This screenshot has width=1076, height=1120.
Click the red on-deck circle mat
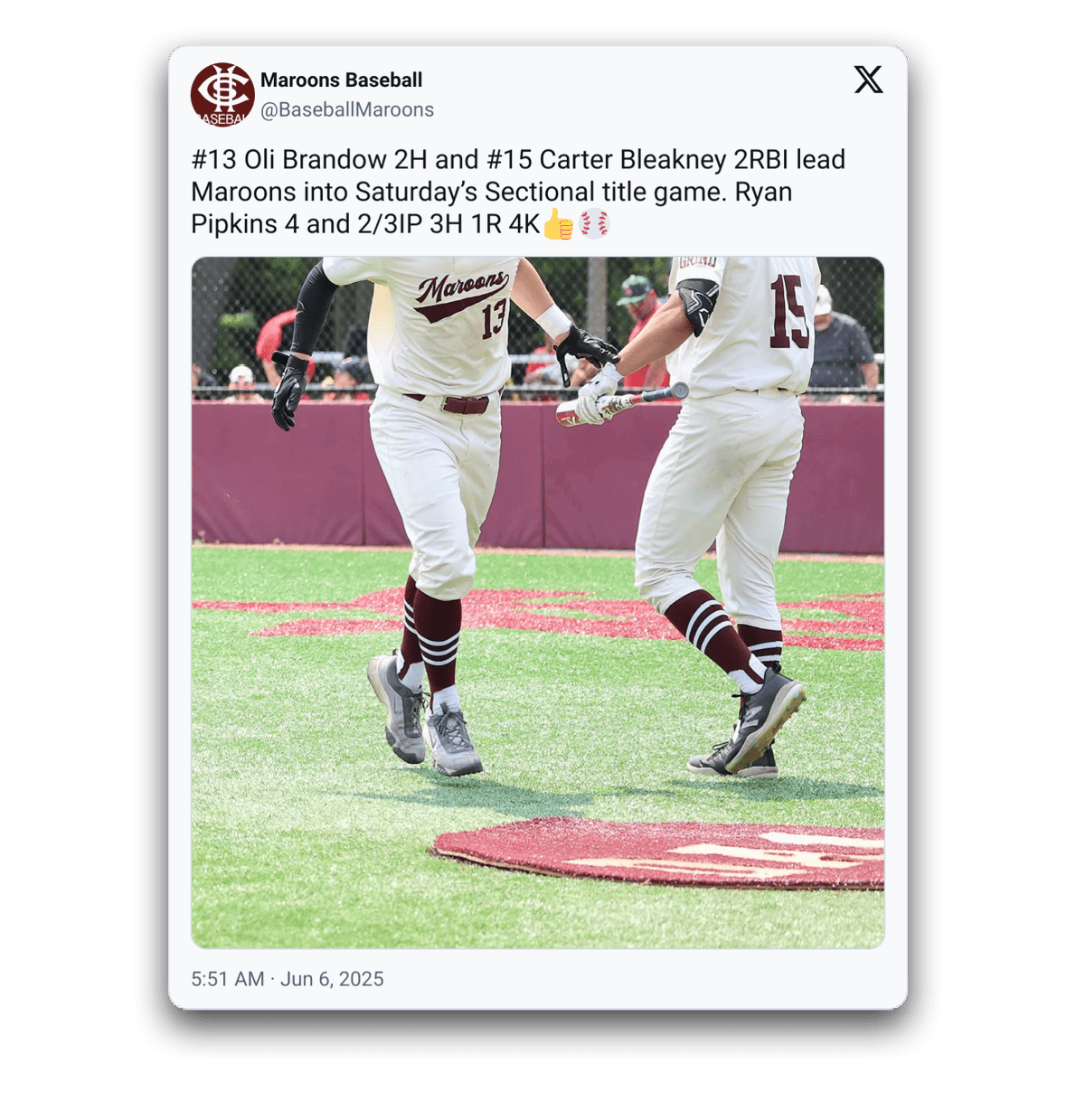[x=660, y=853]
